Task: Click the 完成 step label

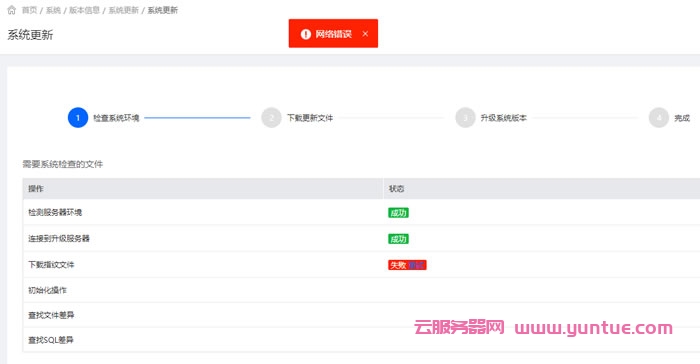Action: (682, 118)
